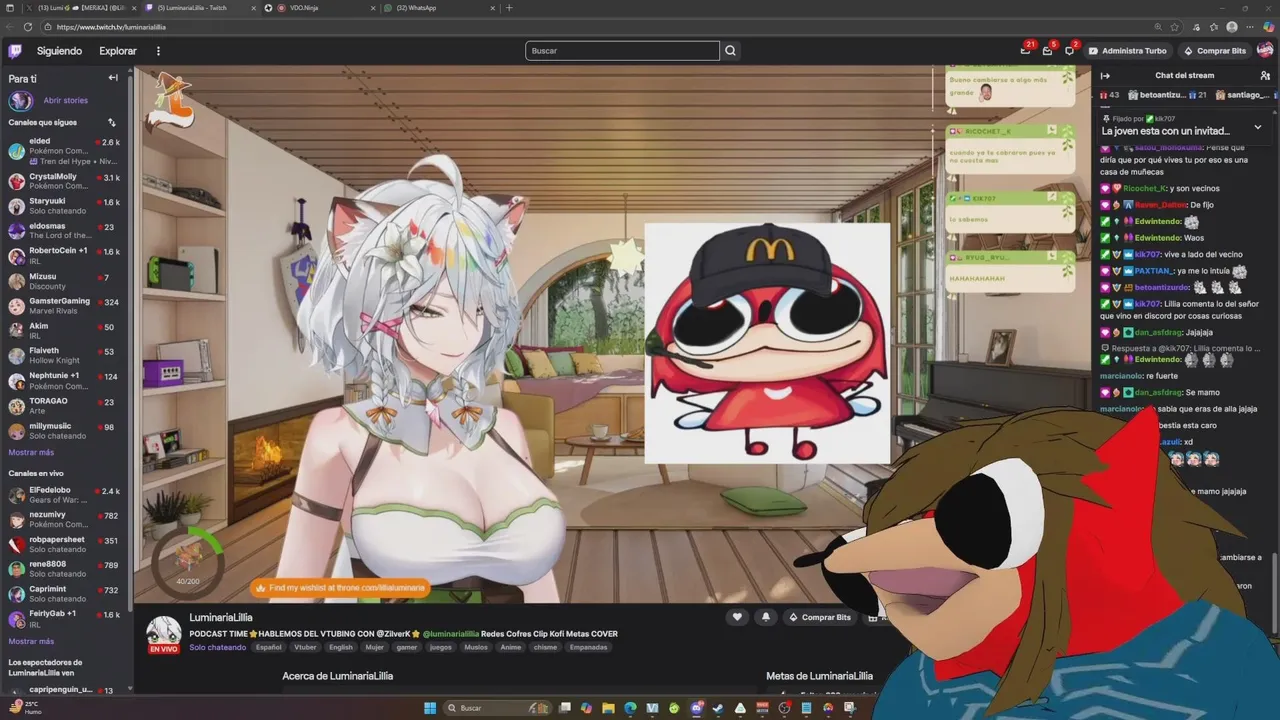Viewport: 1280px width, 720px height.
Task: Collapse the Para ti sidebar arrow
Action: 113,78
